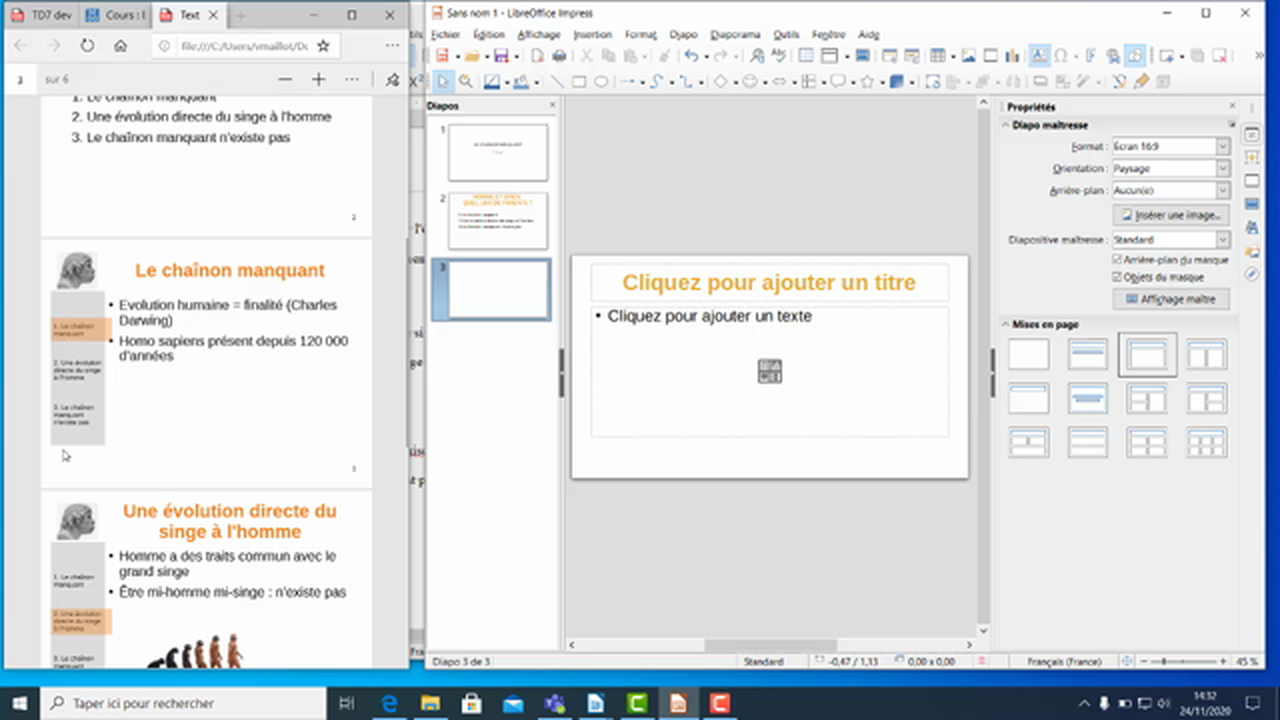
Task: Collapse the Diapo maîtresse section
Action: coord(1006,125)
